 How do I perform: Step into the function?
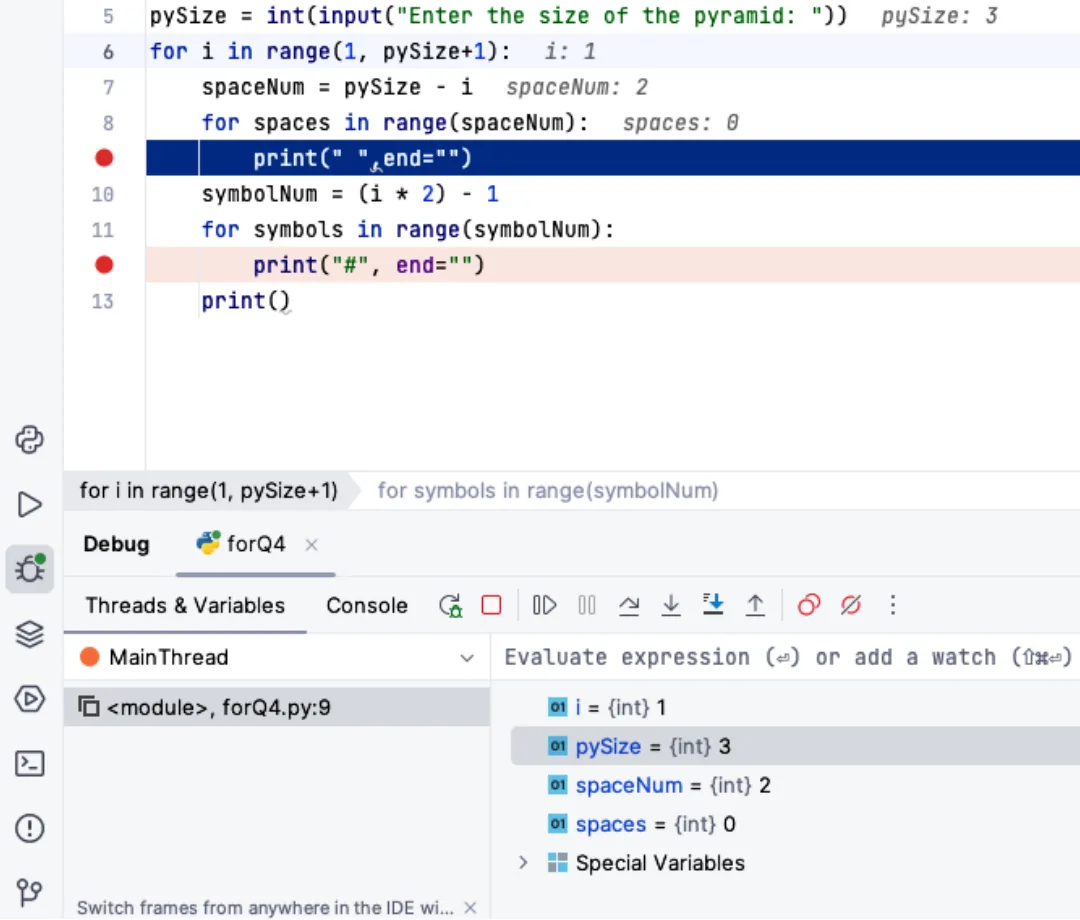coord(671,605)
